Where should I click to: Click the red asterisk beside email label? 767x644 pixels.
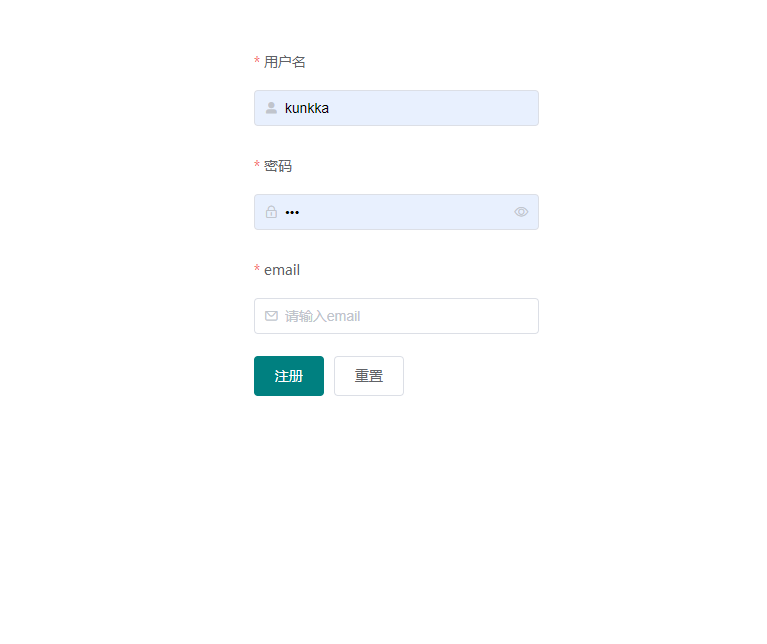[257, 268]
